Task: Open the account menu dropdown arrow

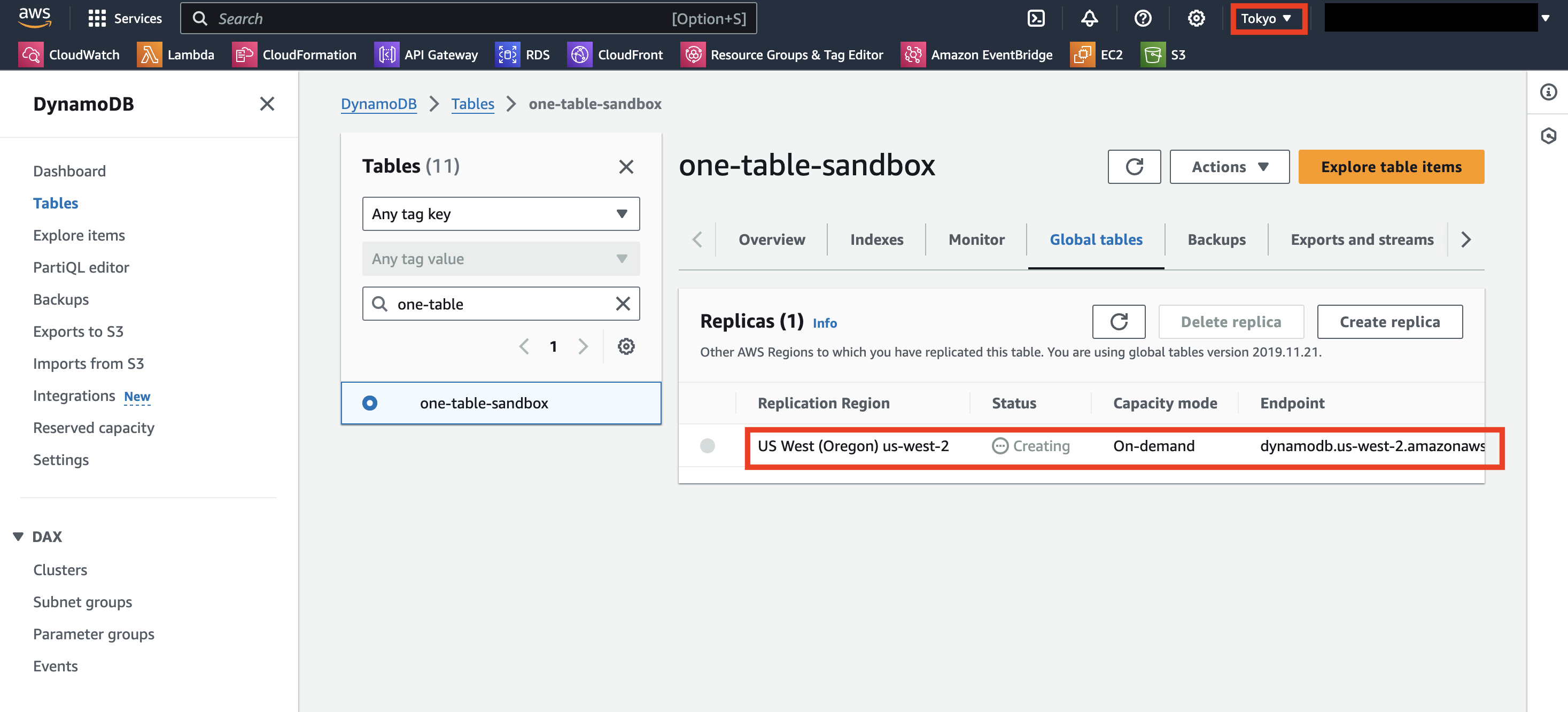Action: click(1545, 18)
